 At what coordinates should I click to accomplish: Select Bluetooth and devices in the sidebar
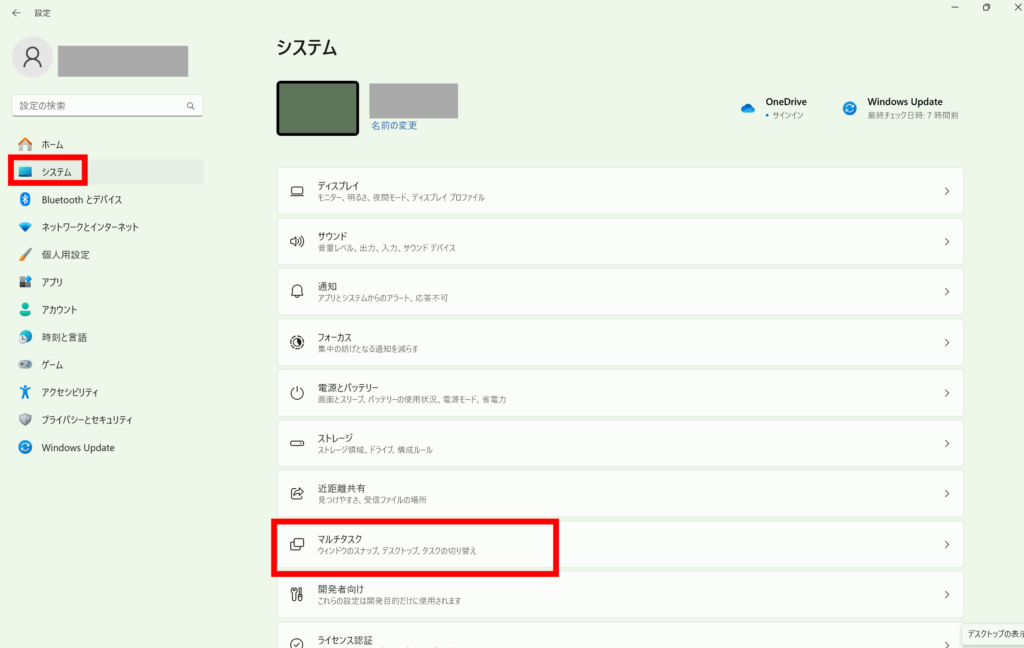82,199
